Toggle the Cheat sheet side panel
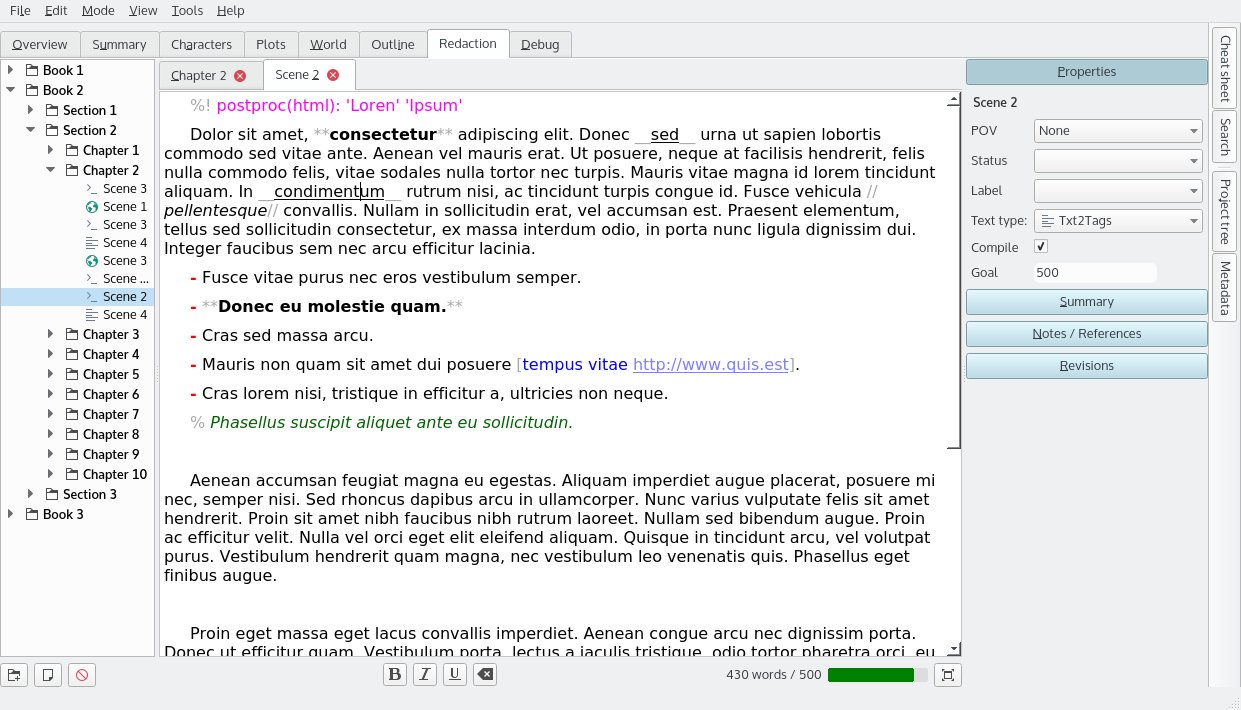This screenshot has width=1241, height=710. click(1224, 67)
